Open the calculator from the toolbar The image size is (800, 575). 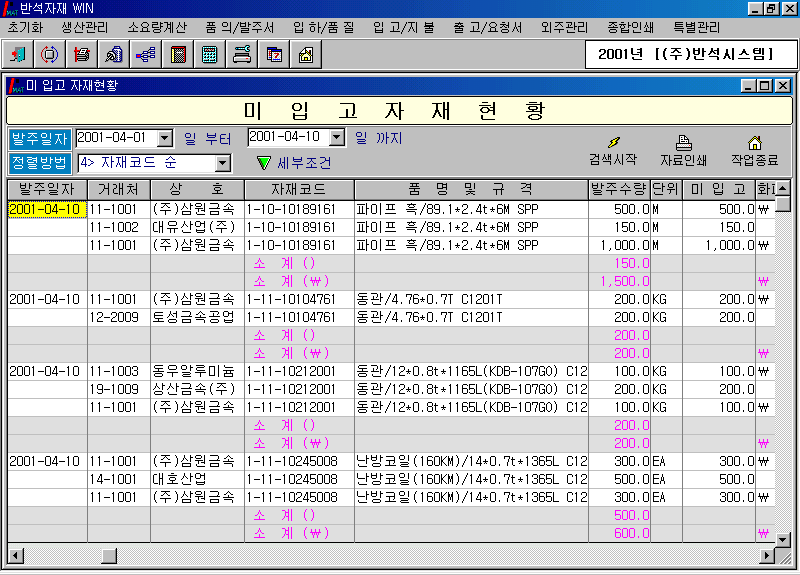209,54
